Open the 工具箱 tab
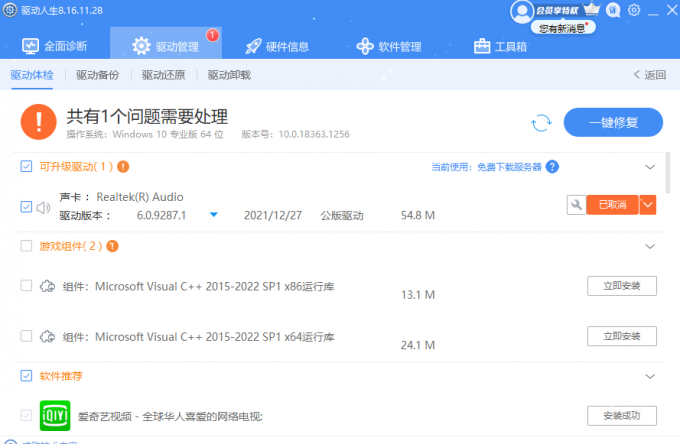 pos(500,46)
